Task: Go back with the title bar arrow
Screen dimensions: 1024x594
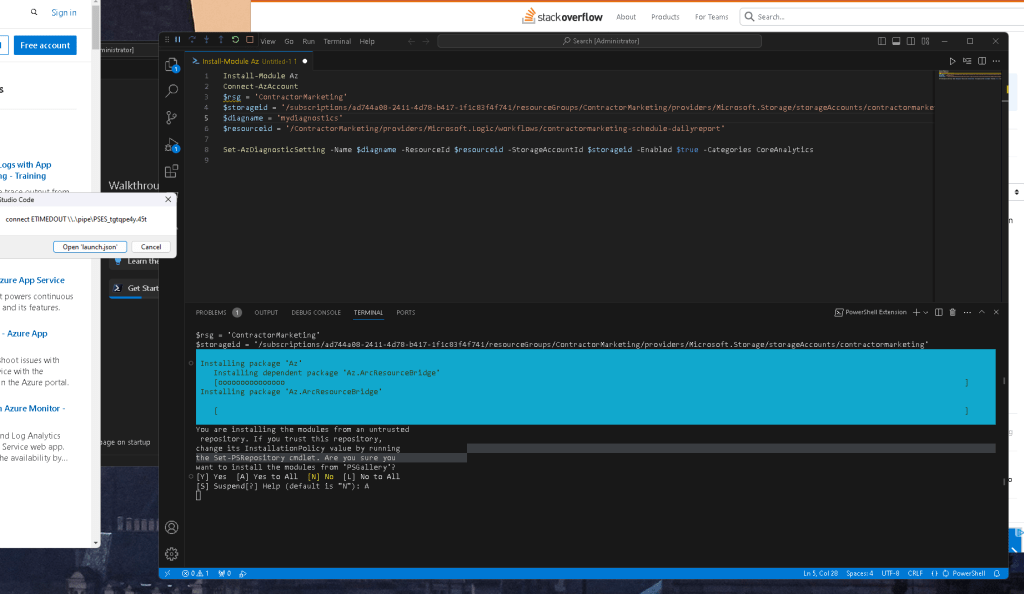Action: pos(411,41)
